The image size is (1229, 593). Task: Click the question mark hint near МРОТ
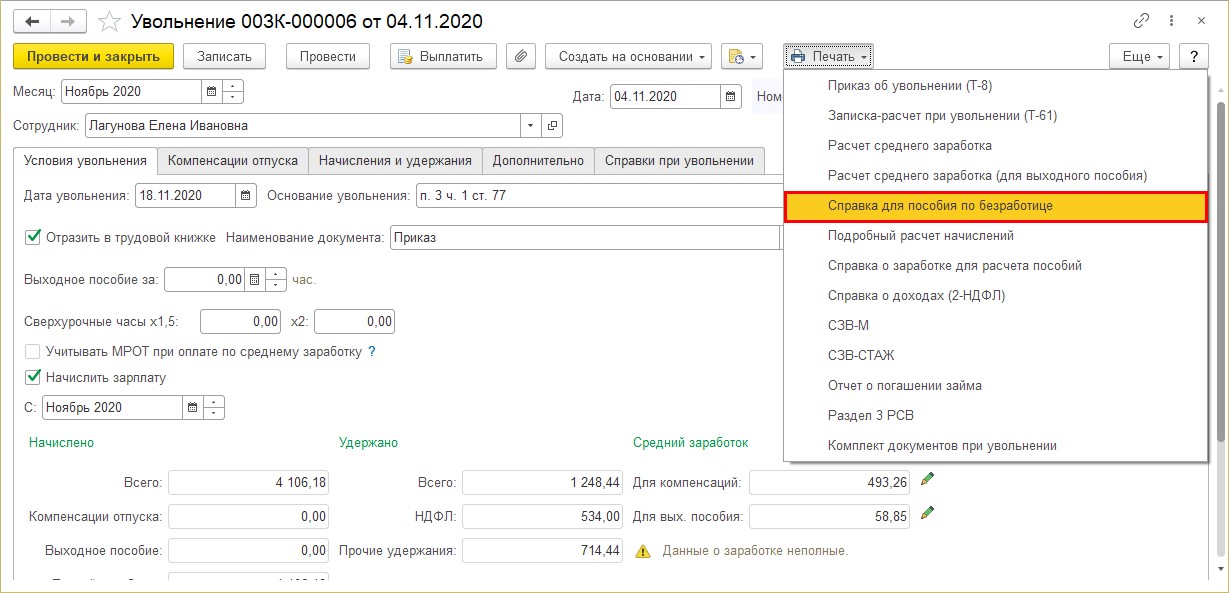(372, 352)
